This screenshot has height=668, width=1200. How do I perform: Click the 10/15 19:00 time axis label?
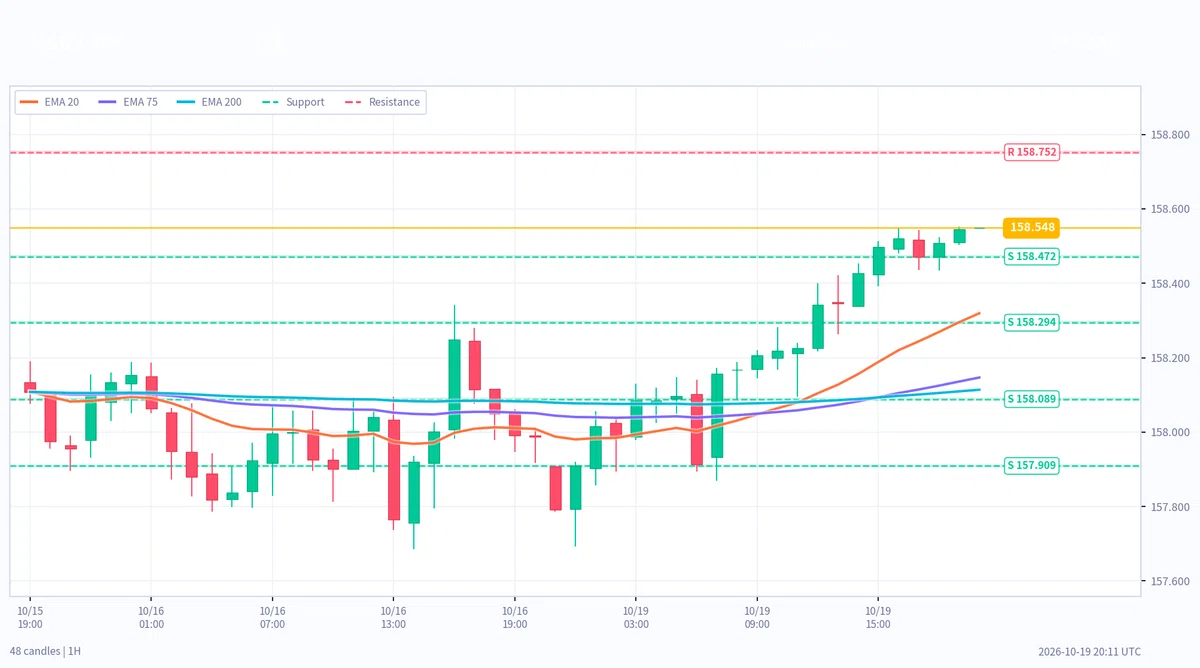point(30,617)
